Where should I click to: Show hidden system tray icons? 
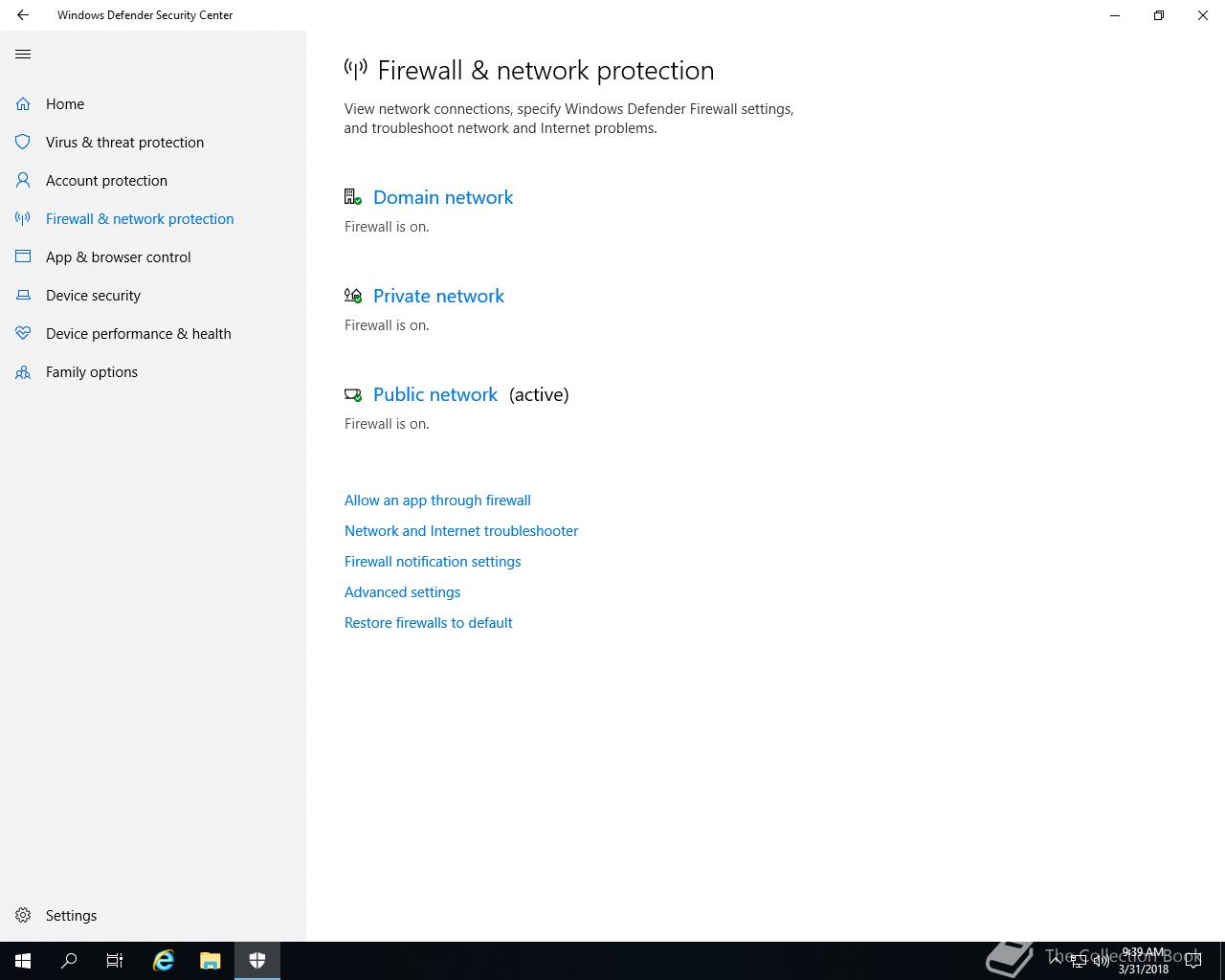pyautogui.click(x=1056, y=961)
